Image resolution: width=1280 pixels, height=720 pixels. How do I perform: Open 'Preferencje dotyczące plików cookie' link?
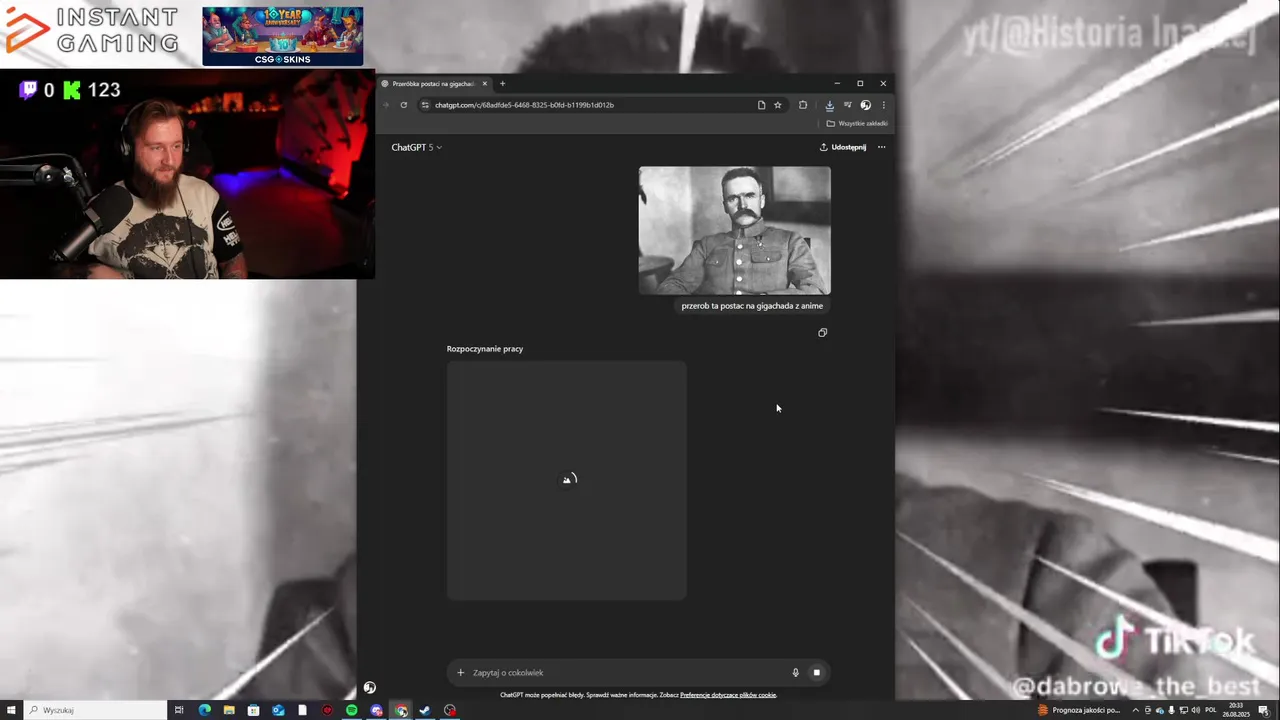pyautogui.click(x=728, y=695)
